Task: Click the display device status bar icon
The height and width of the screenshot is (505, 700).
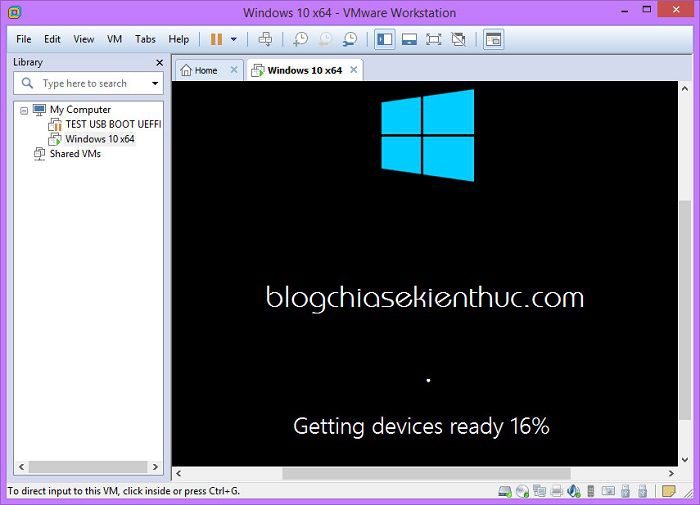Action: click(x=608, y=492)
